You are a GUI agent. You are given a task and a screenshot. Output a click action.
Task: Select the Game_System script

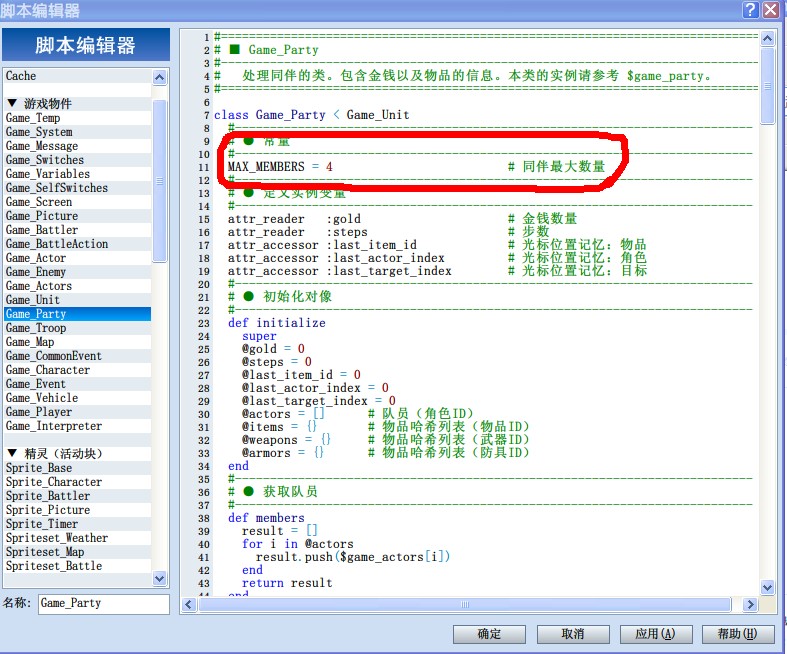point(77,132)
